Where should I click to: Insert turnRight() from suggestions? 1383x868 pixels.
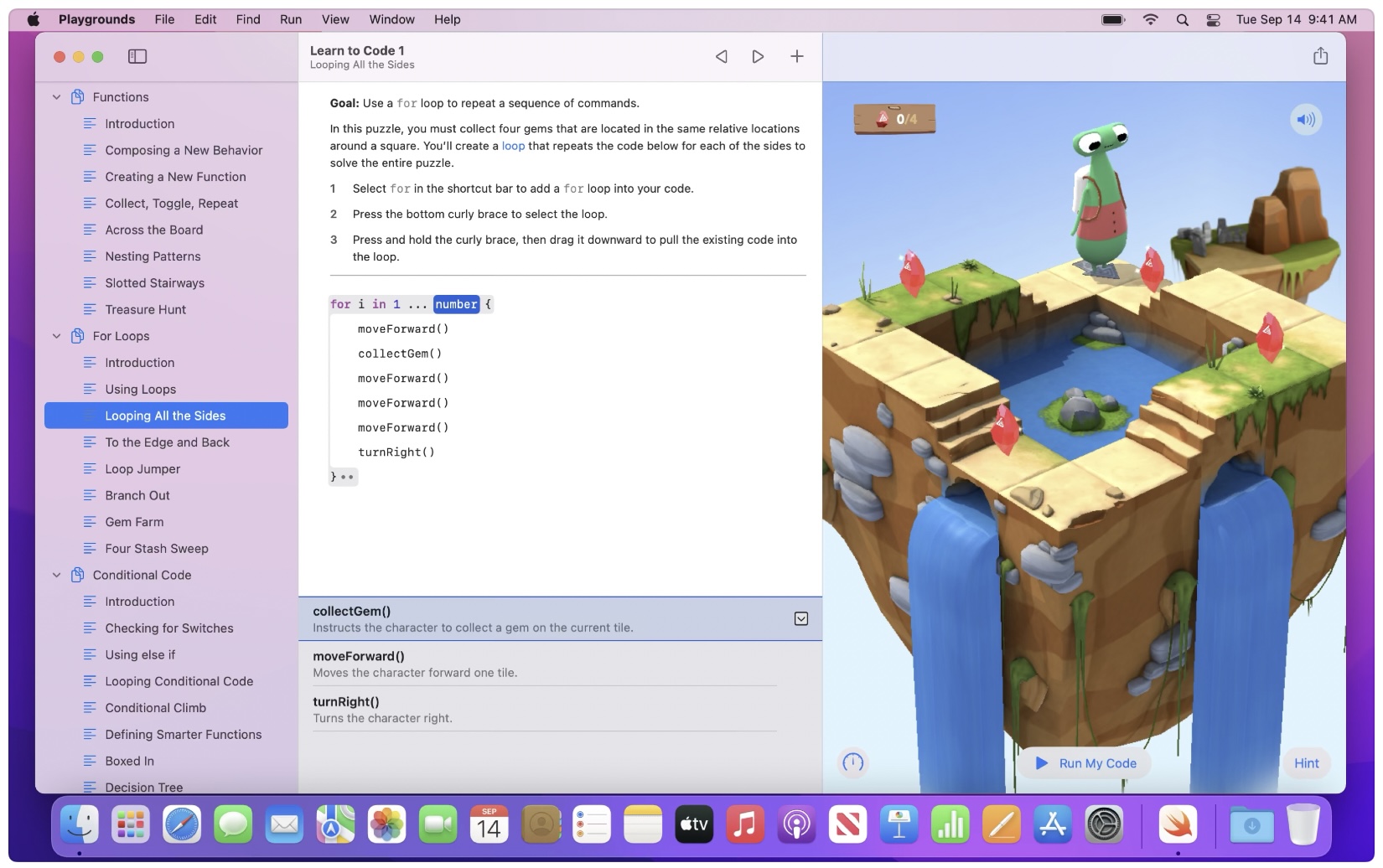(x=545, y=709)
